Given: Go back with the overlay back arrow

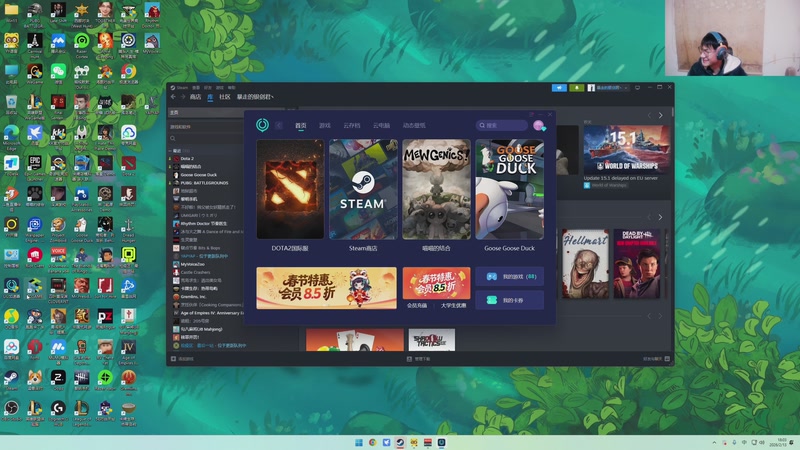Looking at the screenshot, I should (279, 125).
